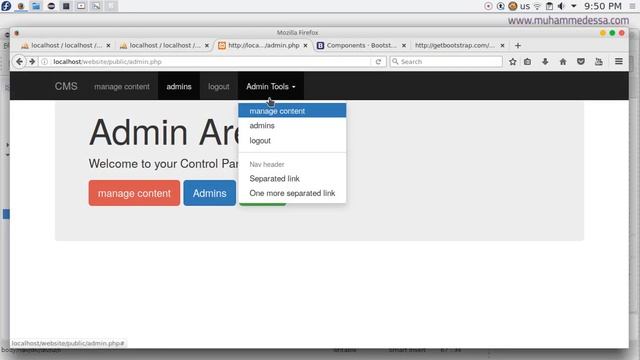Click the 'Welcome to your Control Pa' text
The image size is (640, 360).
coord(163,164)
